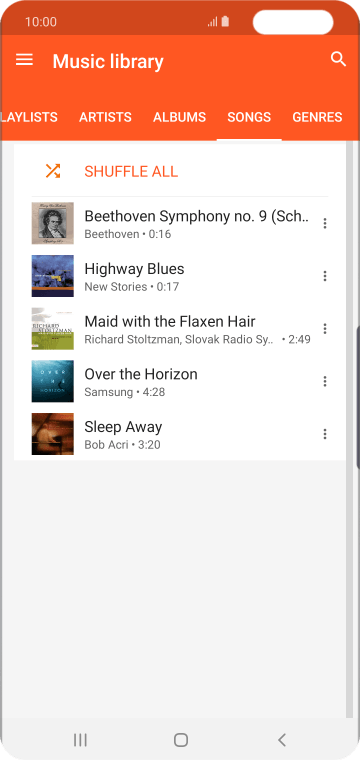The width and height of the screenshot is (360, 760).
Task: Tap the Android back arrow
Action: click(282, 740)
